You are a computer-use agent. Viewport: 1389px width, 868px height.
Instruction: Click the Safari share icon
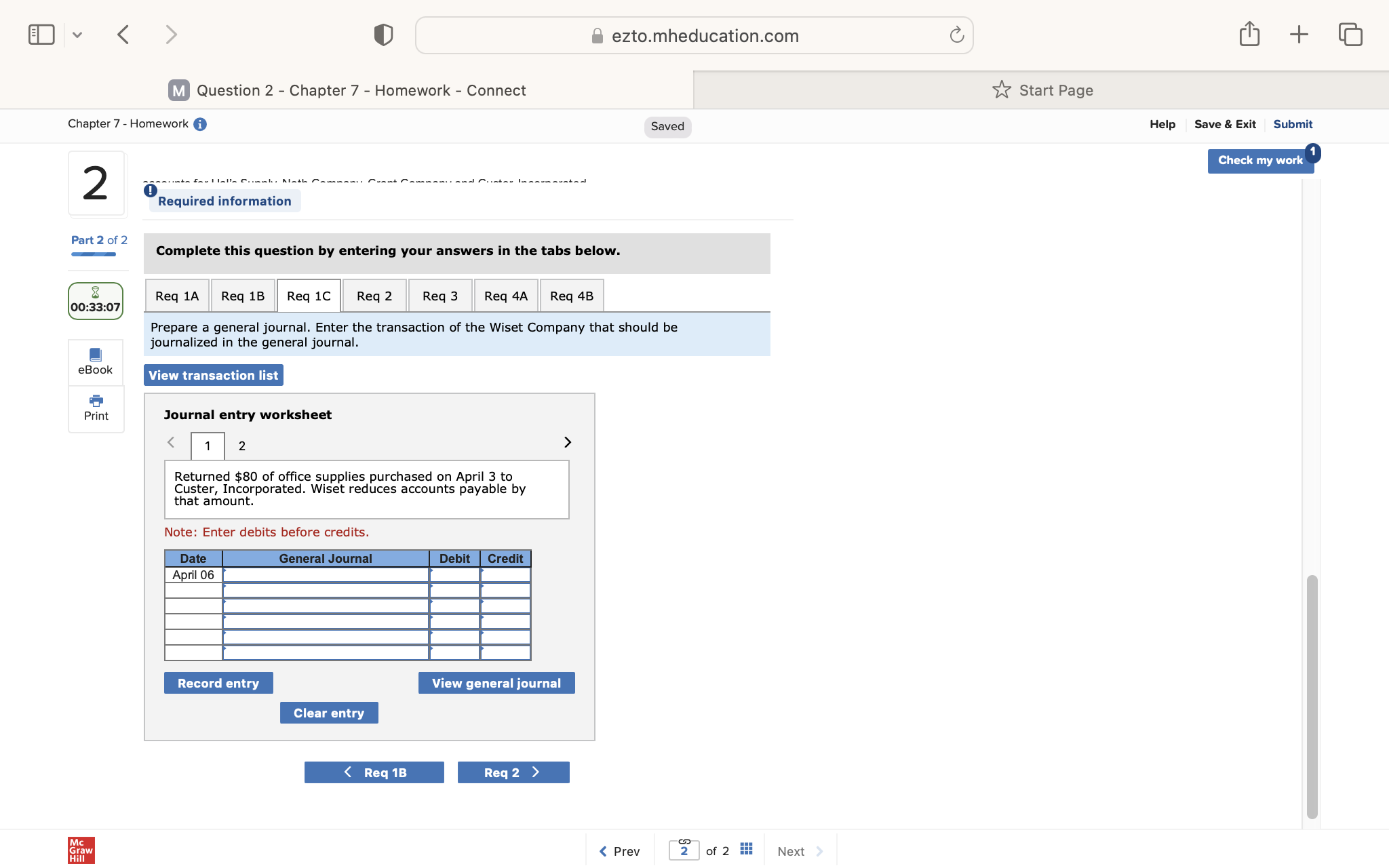point(1250,33)
